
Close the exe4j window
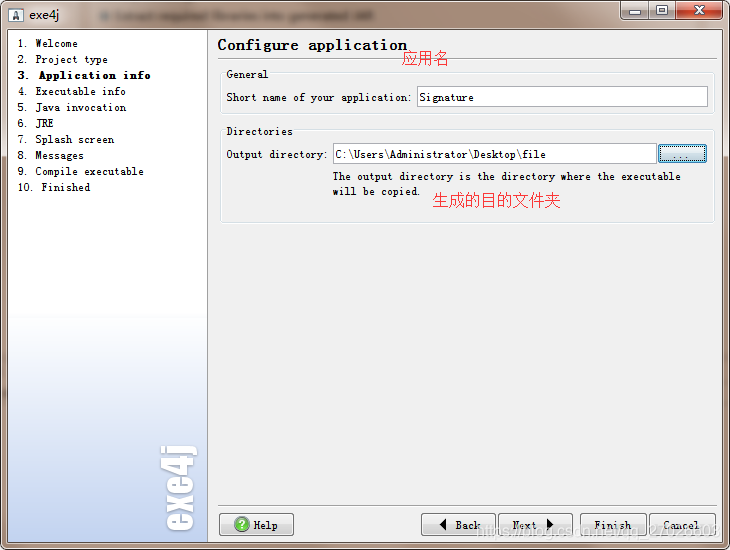[699, 11]
